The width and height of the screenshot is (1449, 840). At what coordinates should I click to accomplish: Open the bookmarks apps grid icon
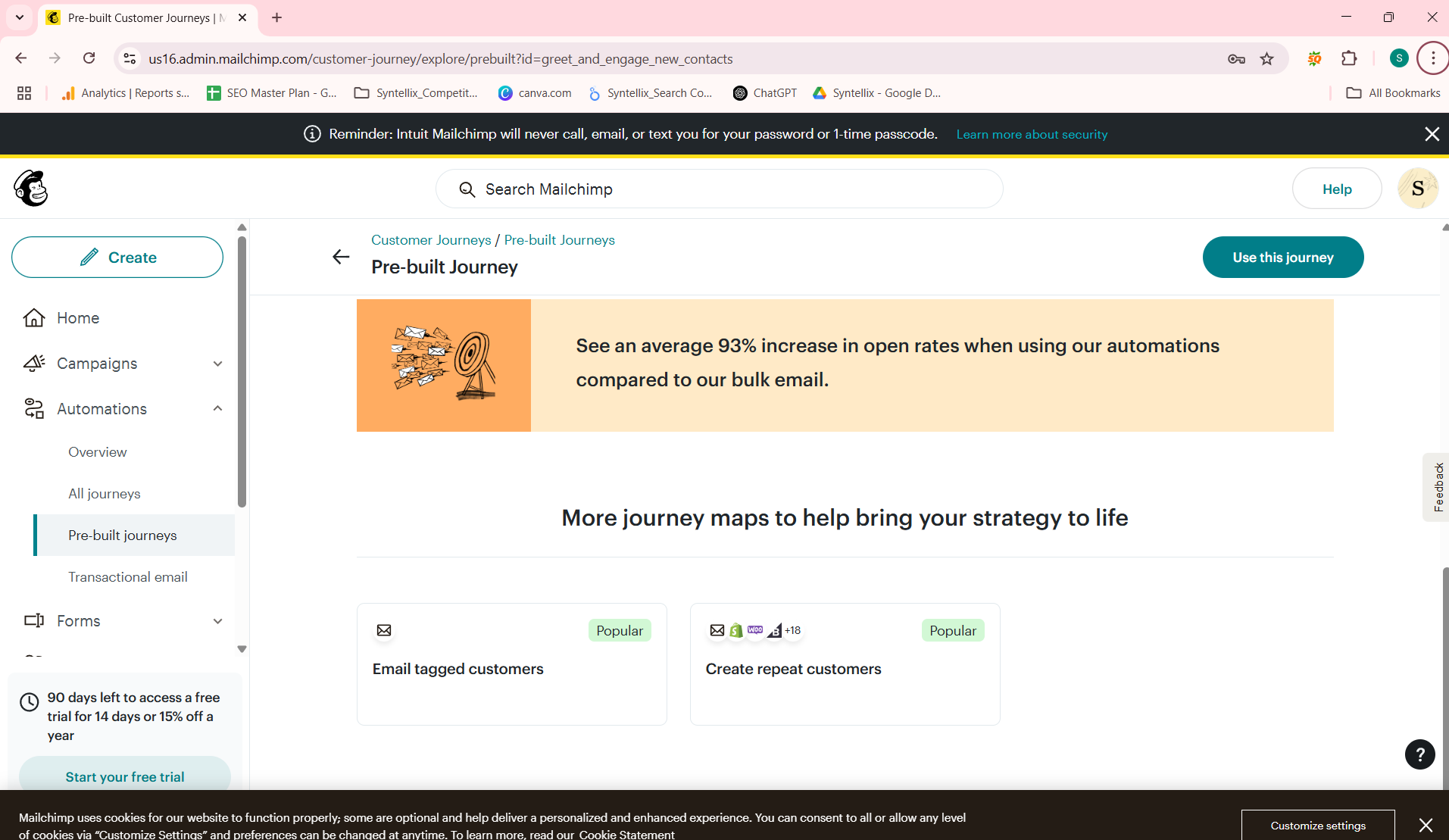[x=24, y=93]
